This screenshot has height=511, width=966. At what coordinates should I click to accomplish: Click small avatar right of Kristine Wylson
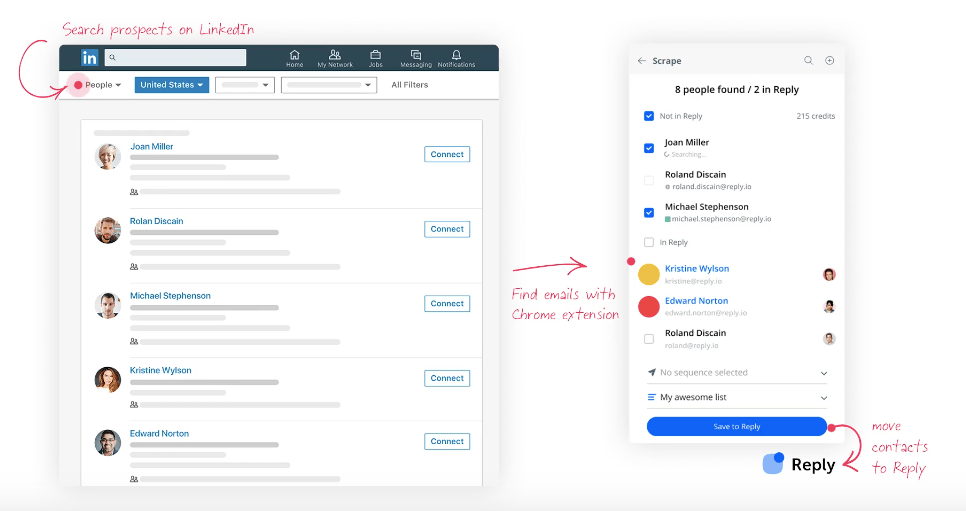[829, 274]
